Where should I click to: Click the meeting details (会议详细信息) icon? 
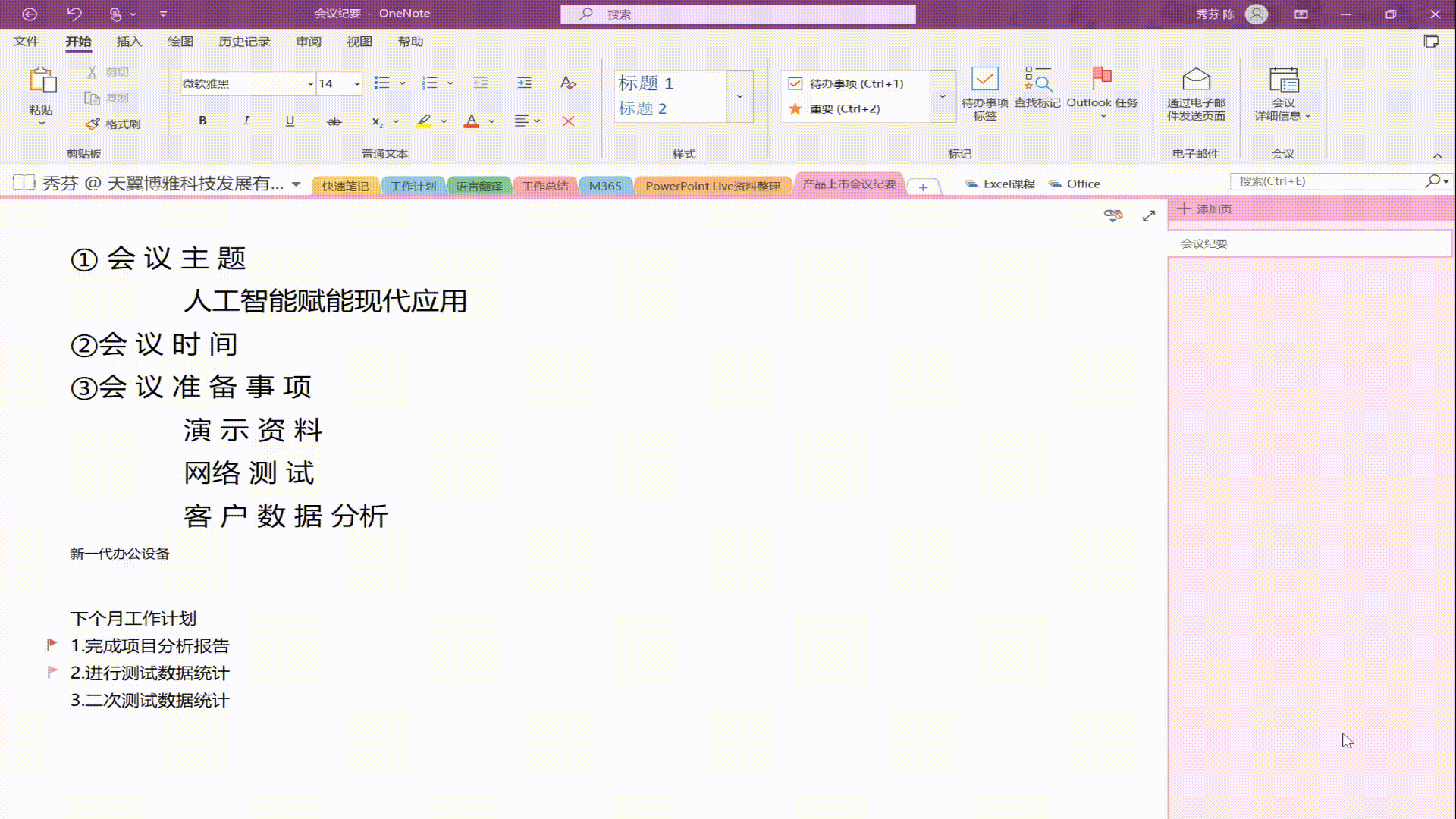1283,80
